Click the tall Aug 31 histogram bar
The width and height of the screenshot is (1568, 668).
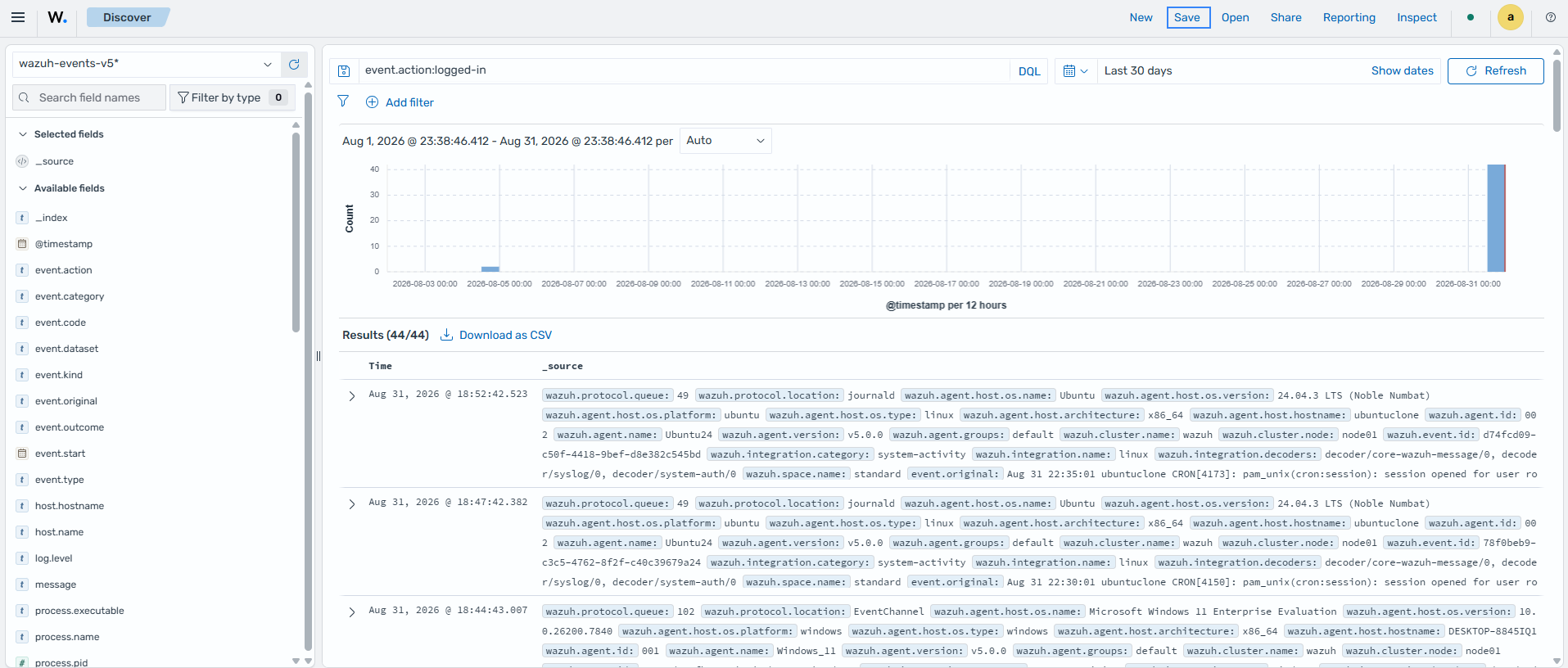[1496, 218]
